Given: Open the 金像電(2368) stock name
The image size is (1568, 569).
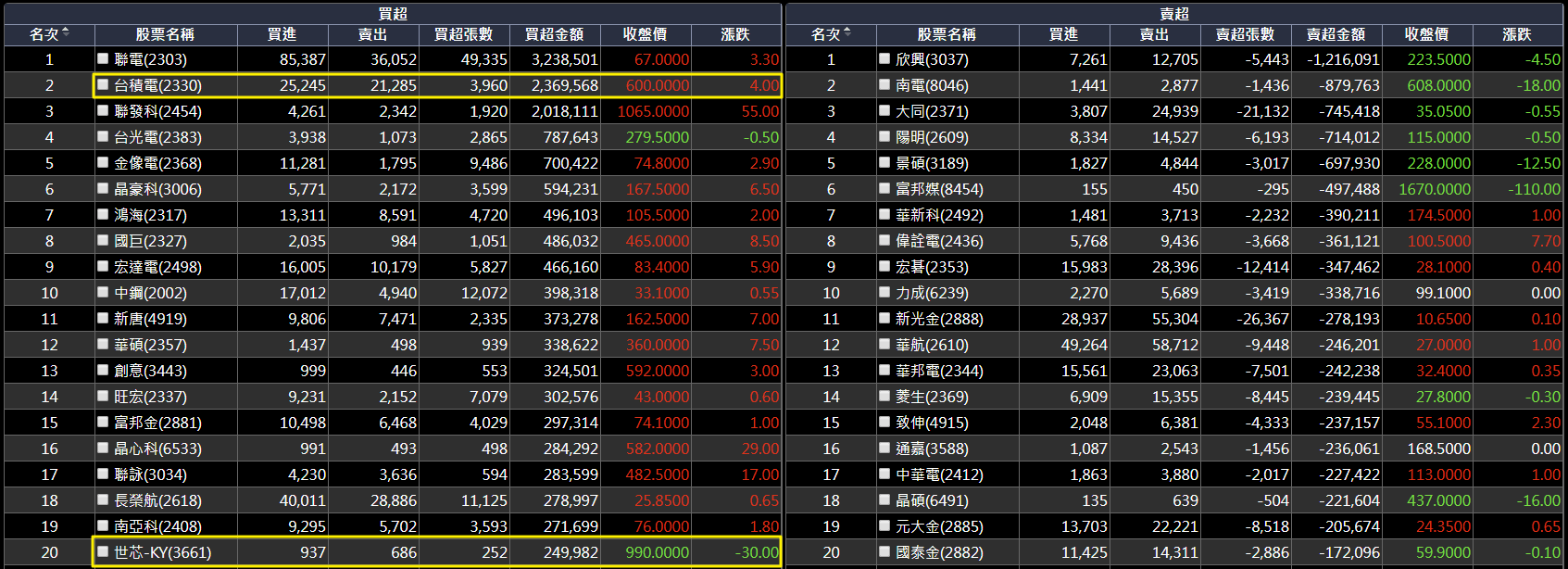Looking at the screenshot, I should click(157, 163).
